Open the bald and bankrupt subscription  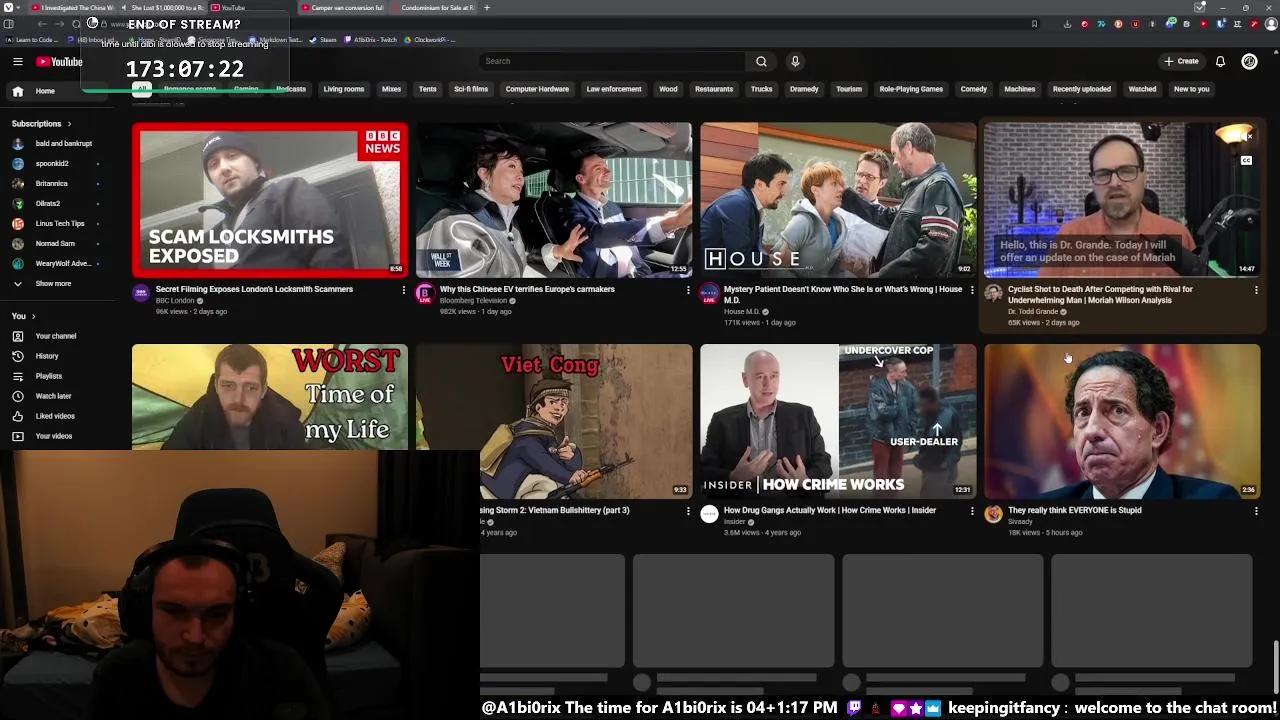point(63,143)
